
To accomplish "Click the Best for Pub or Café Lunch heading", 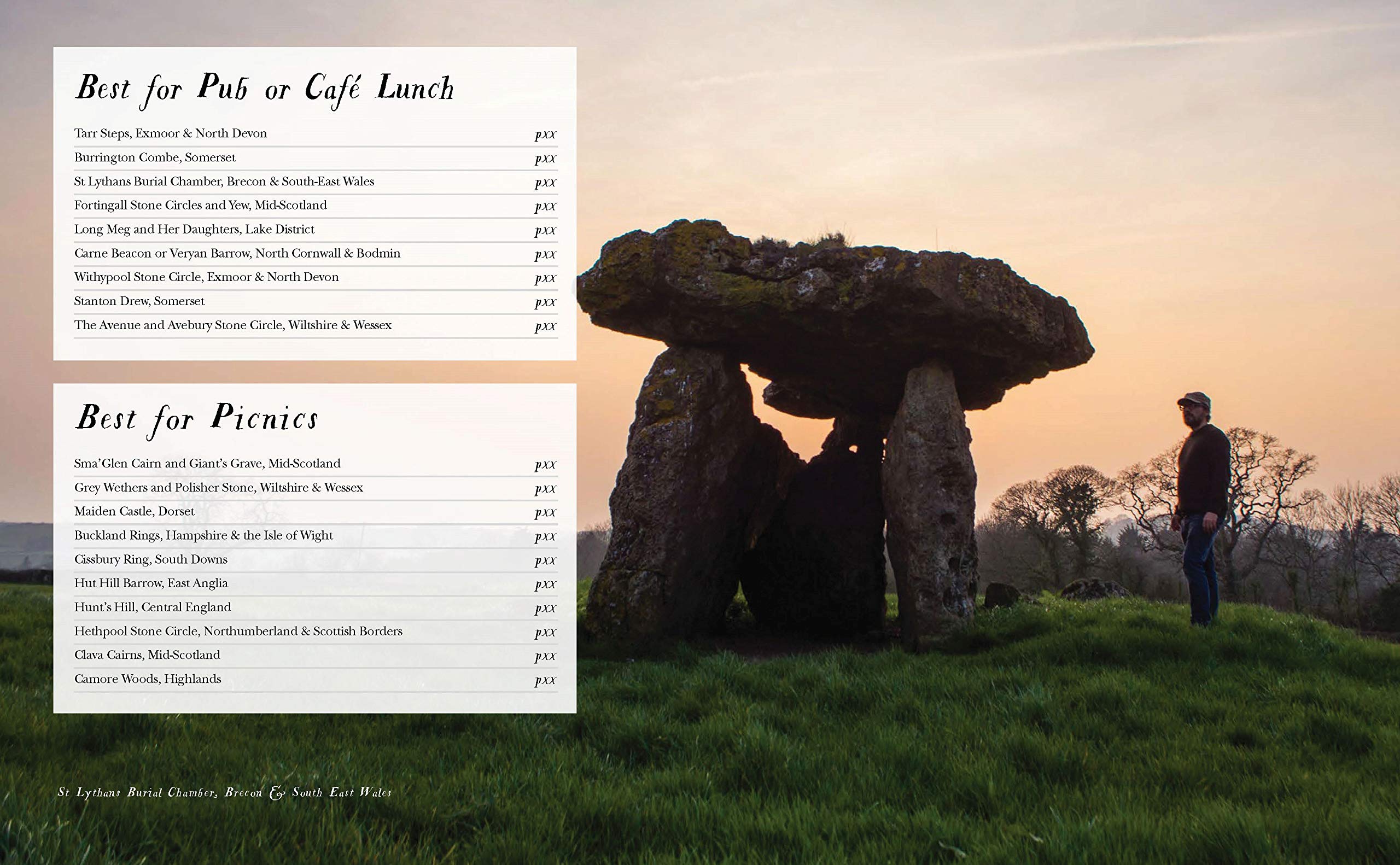I will click(x=264, y=89).
